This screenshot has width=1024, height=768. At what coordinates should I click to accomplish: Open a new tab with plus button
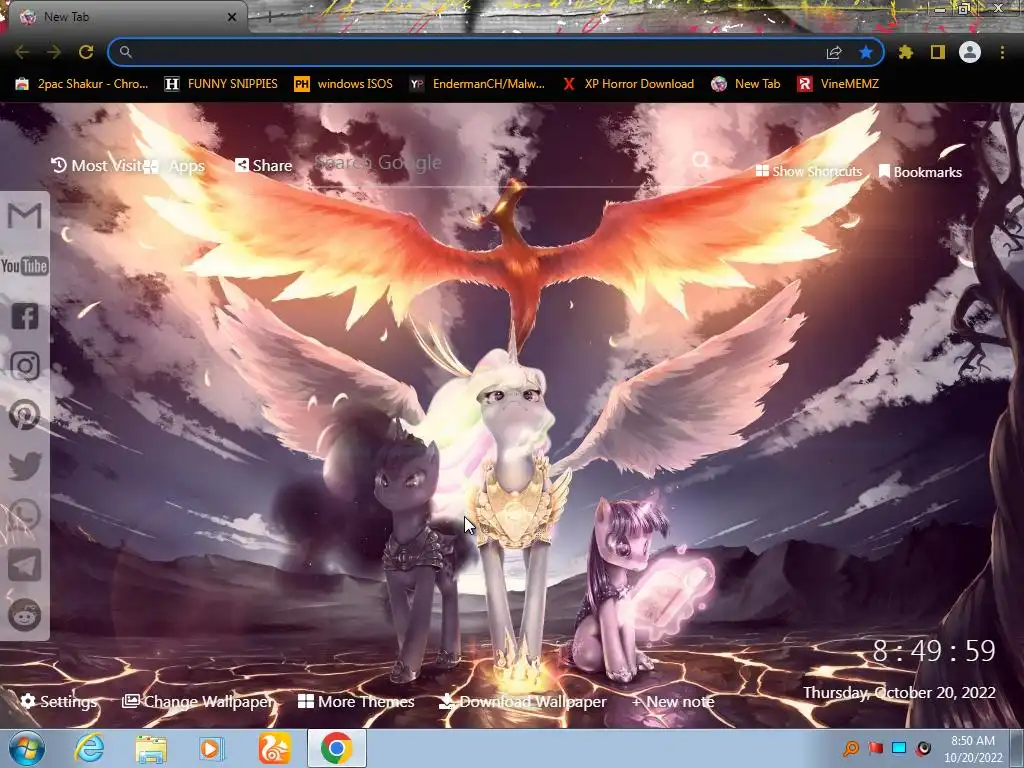[269, 17]
